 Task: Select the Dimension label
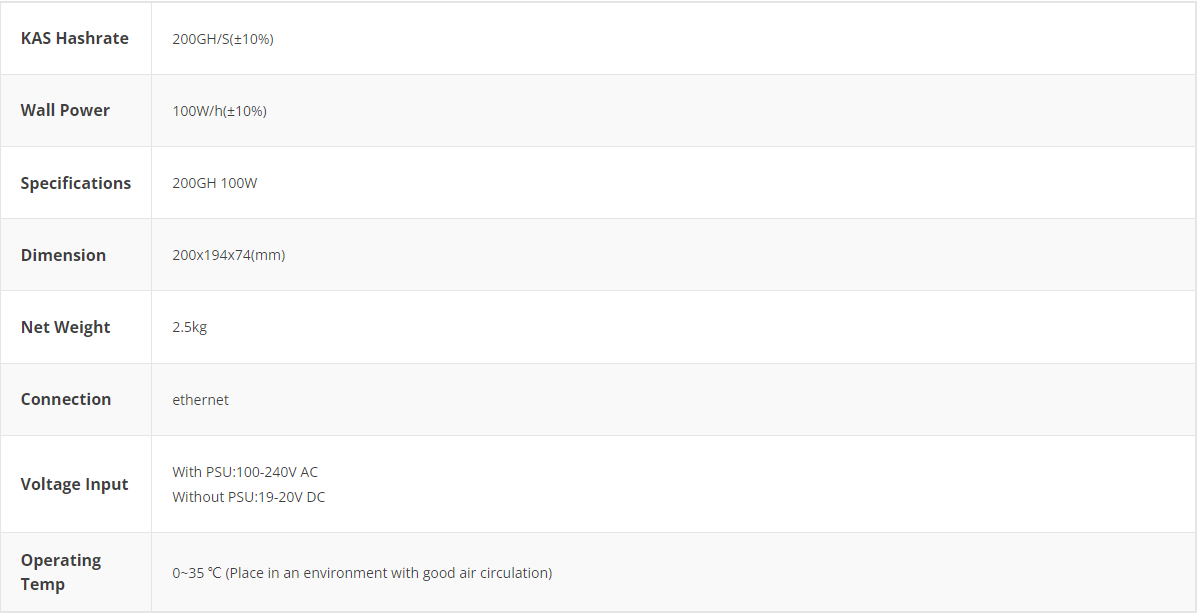[63, 255]
